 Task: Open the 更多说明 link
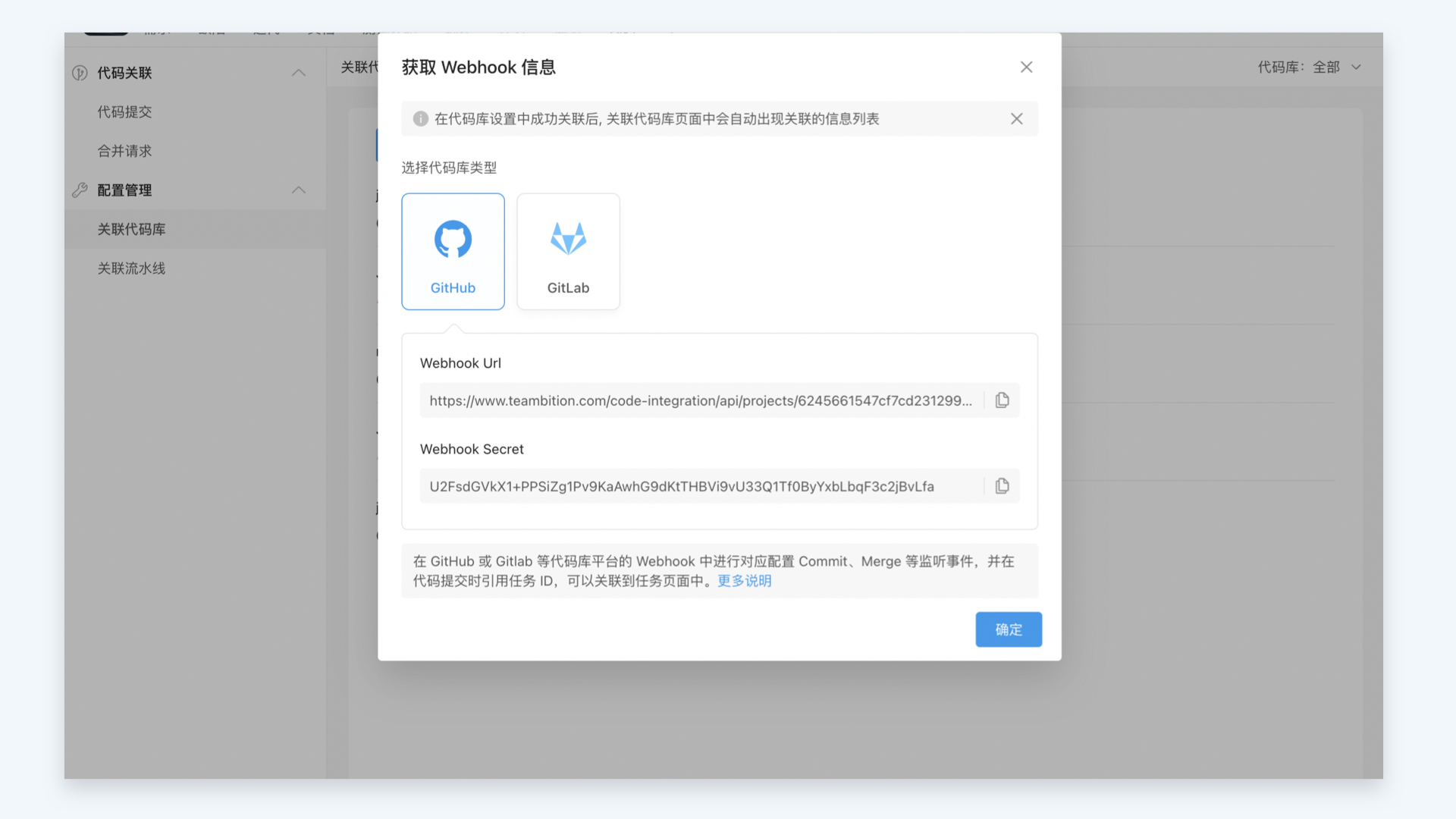744,581
